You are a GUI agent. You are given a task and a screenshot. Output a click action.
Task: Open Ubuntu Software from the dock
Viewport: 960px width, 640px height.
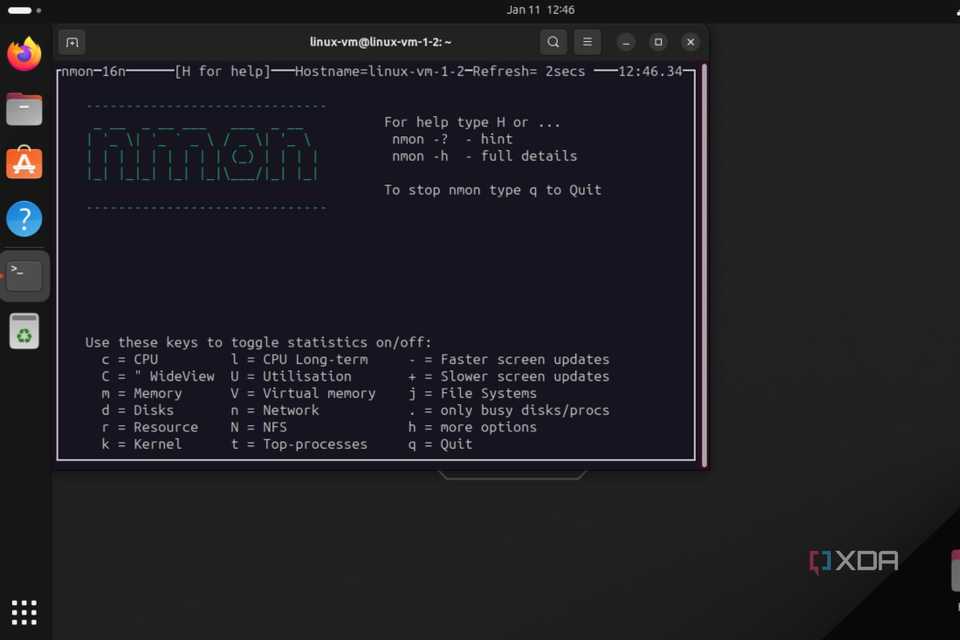(24, 163)
